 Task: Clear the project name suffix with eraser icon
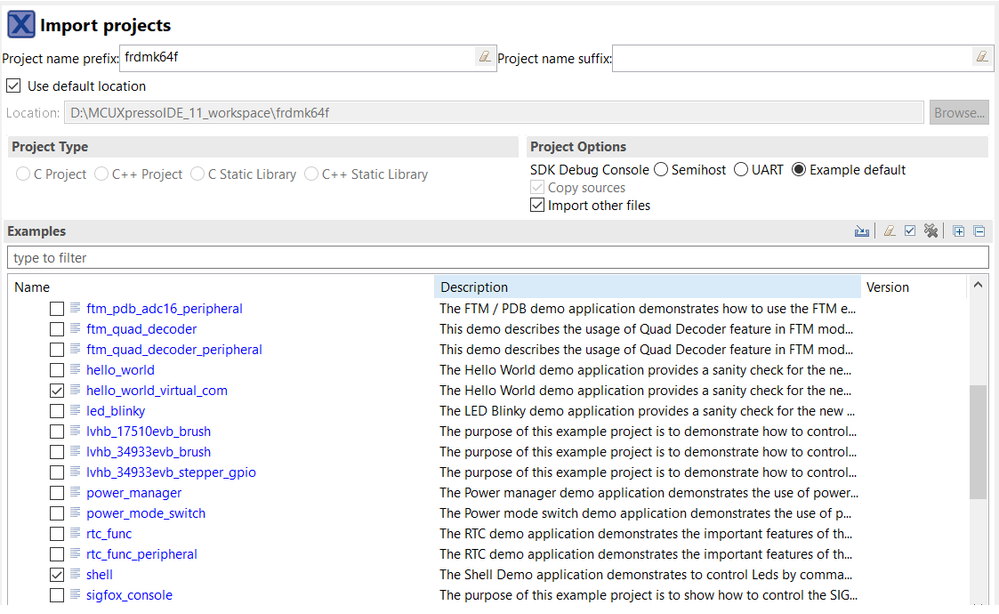[981, 58]
